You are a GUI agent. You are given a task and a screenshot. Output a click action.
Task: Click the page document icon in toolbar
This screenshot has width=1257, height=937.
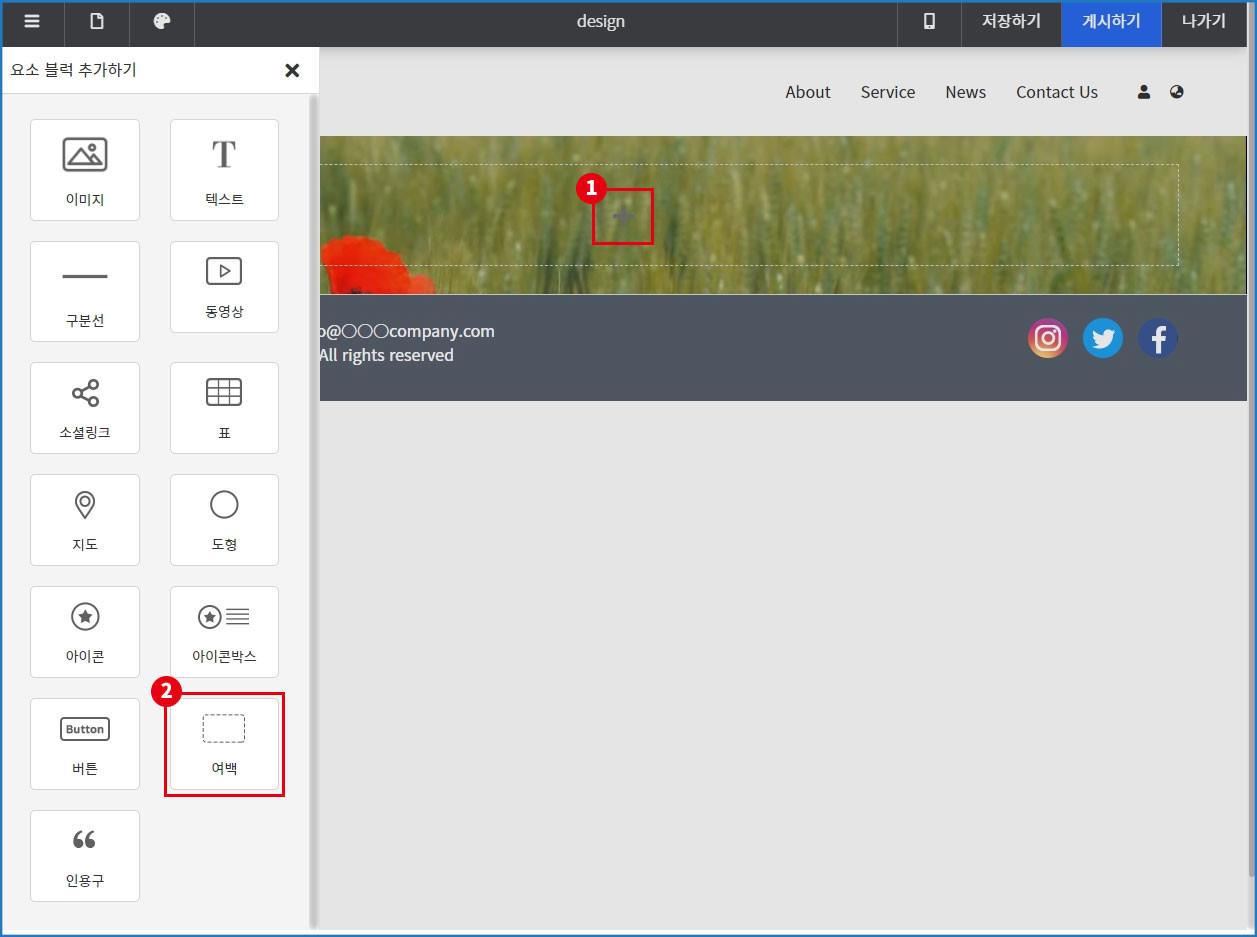pyautogui.click(x=97, y=22)
